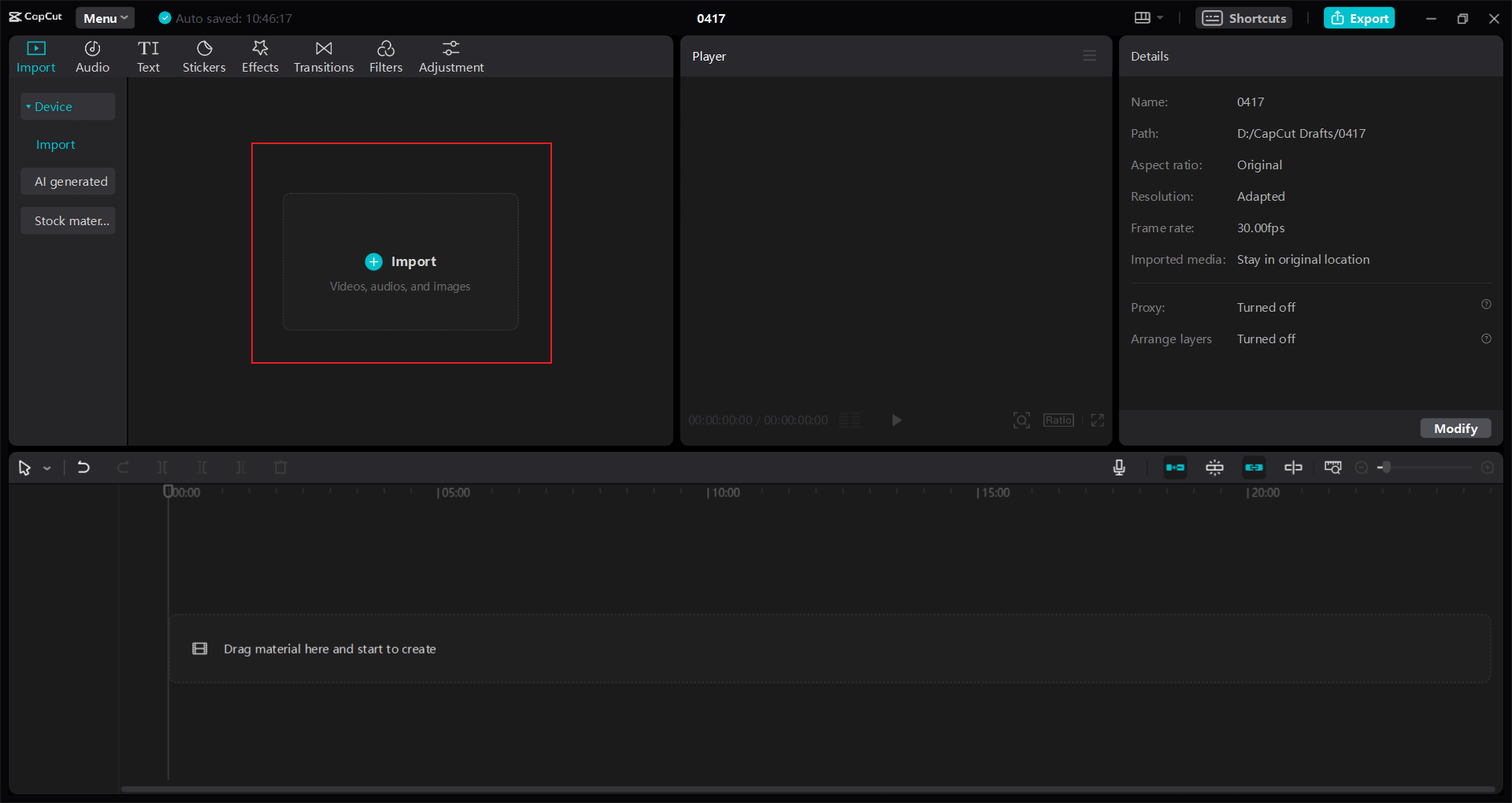Click the Modify button in Details panel
This screenshot has height=803, width=1512.
point(1455,428)
